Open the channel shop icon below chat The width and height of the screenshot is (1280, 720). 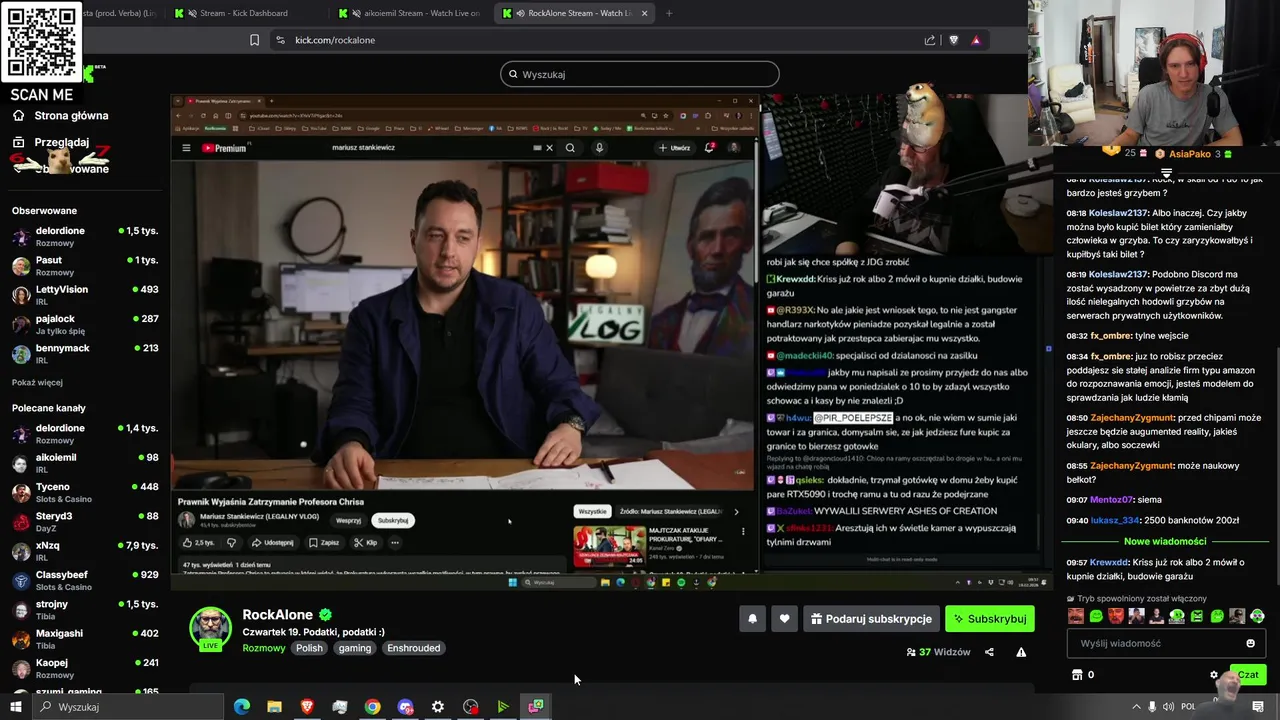coord(1077,675)
